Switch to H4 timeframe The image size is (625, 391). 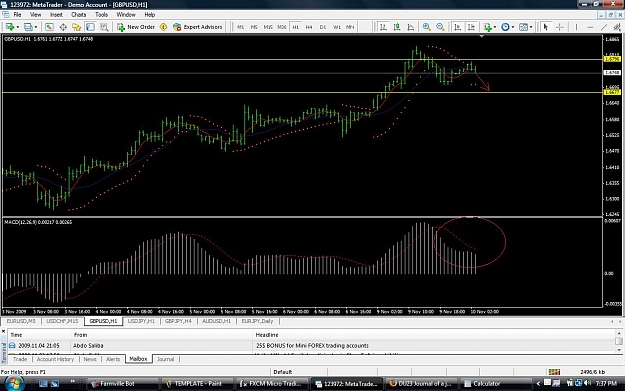point(309,27)
